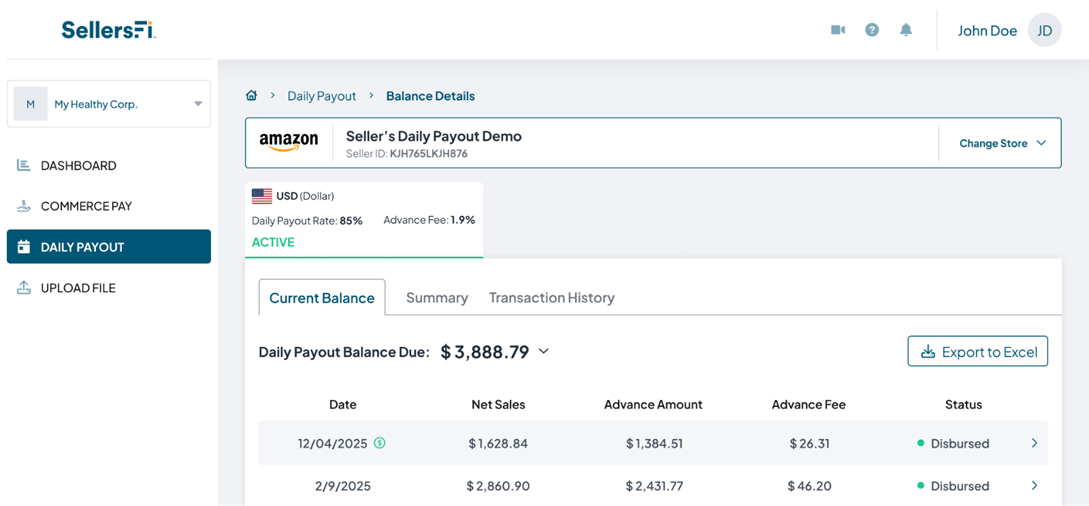Click the dollar icon next to 12/04/2025
Image resolution: width=1089 pixels, height=506 pixels.
380,443
